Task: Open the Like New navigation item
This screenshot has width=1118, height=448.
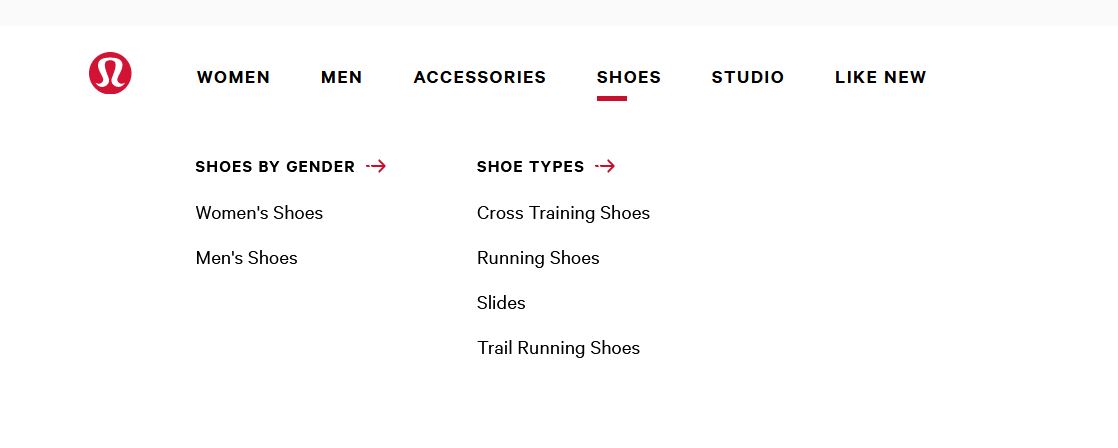Action: 880,77
